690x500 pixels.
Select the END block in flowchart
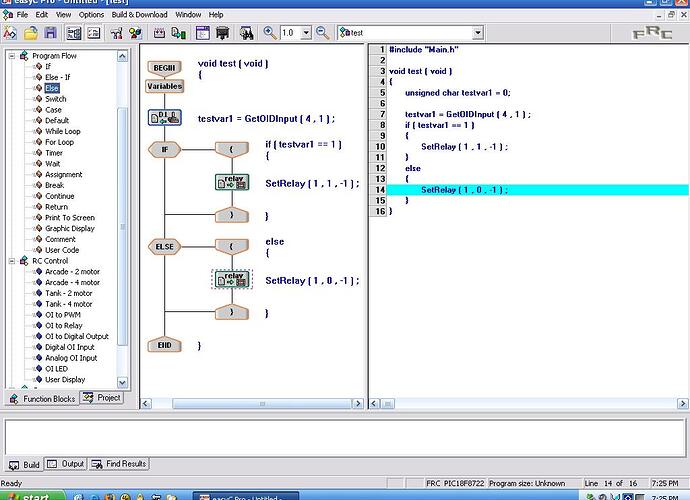[164, 346]
